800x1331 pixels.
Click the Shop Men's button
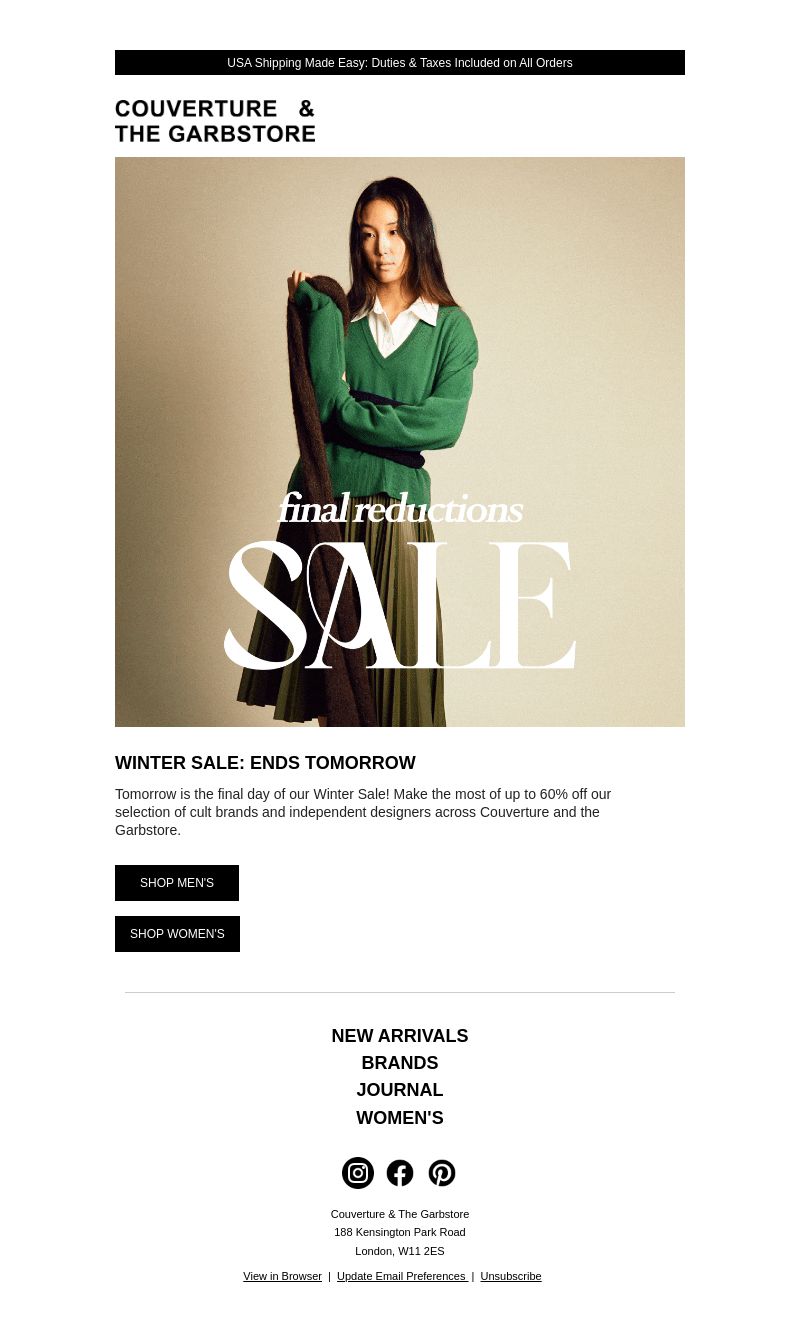point(177,883)
